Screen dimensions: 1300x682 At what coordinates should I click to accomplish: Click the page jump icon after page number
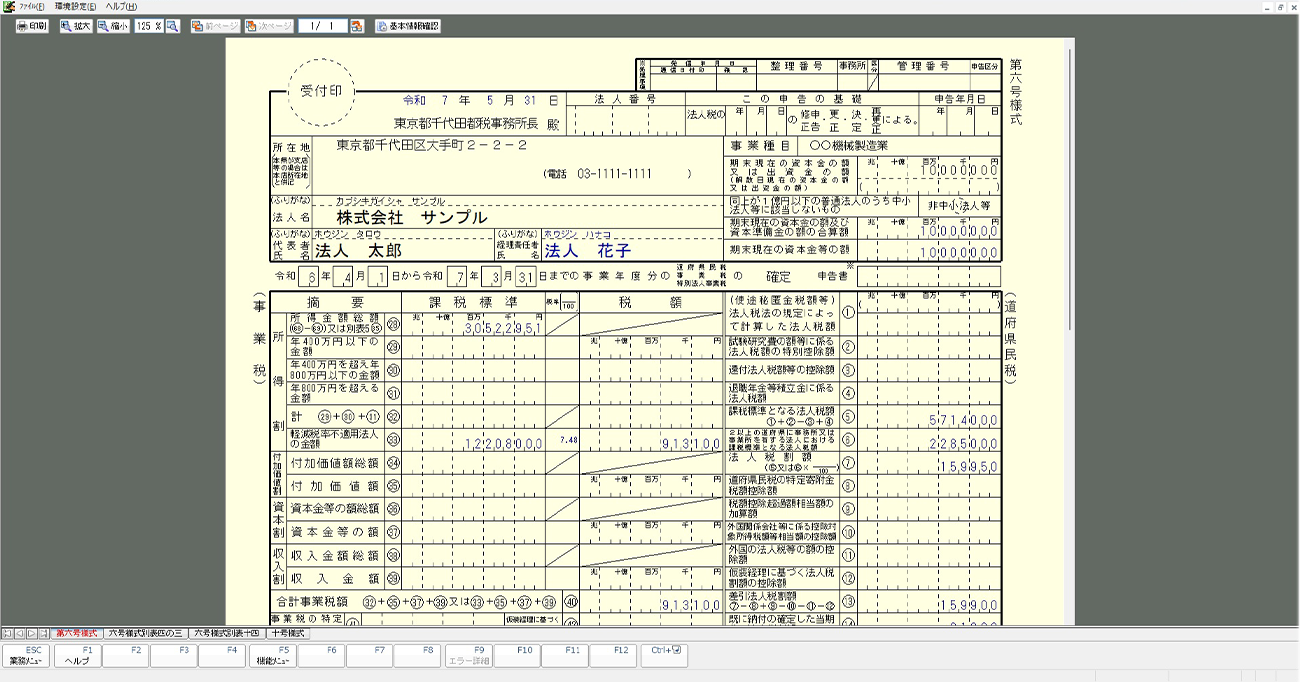[356, 26]
